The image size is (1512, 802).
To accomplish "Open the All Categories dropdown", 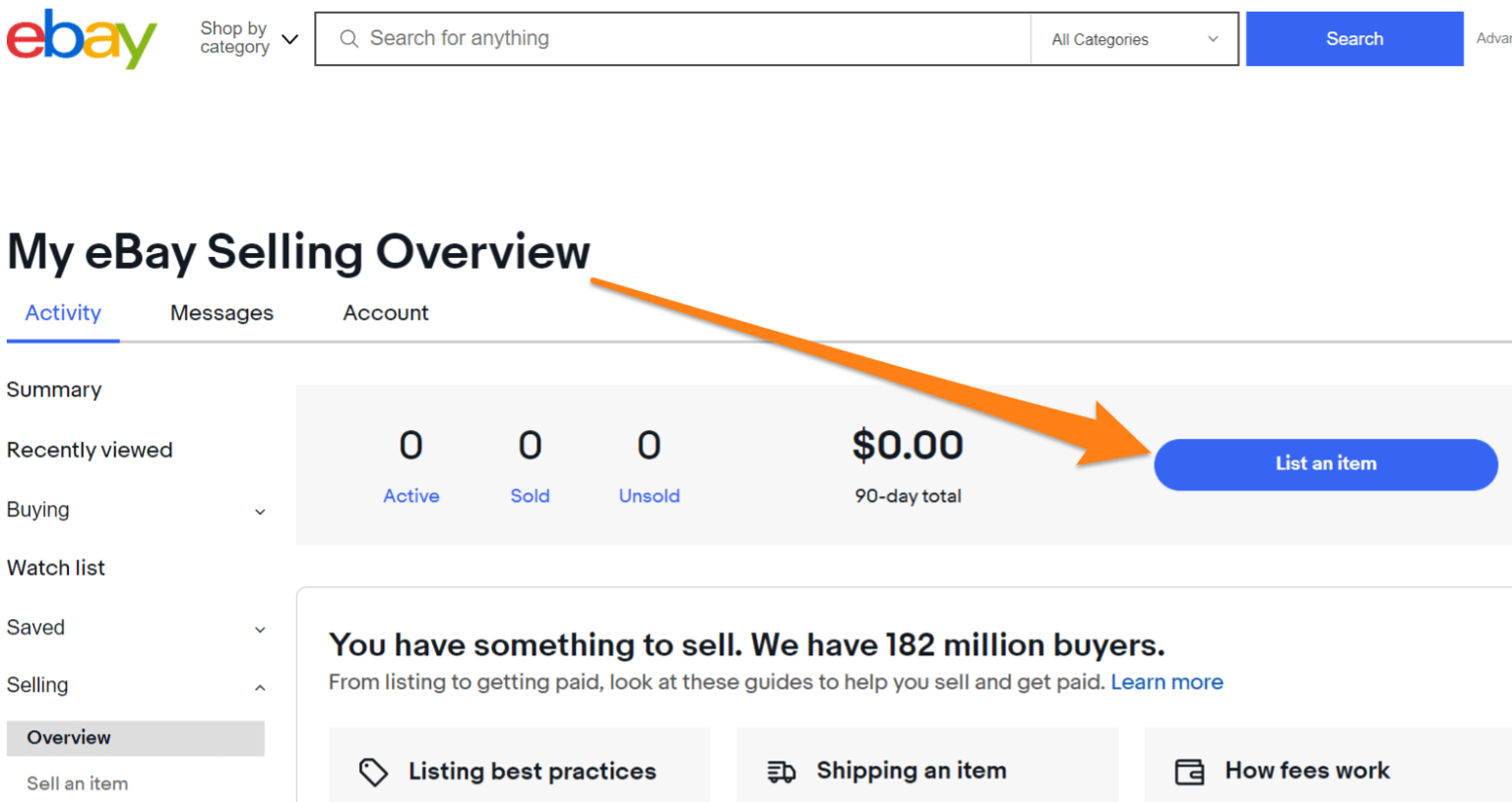I will 1133,38.
